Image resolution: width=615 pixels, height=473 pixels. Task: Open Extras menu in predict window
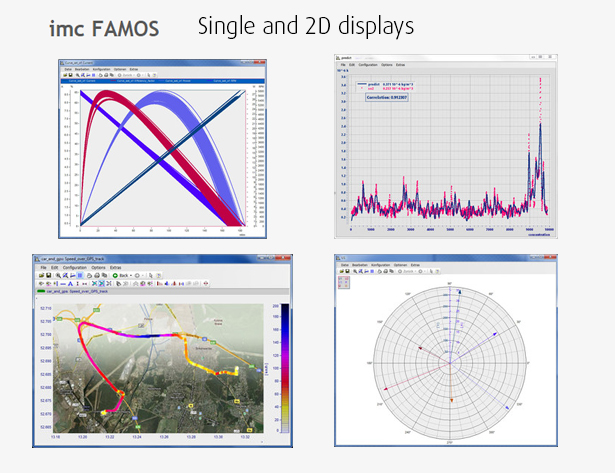tap(400, 65)
